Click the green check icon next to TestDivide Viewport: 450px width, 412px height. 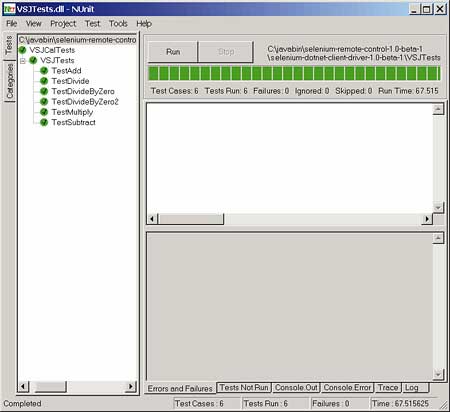(44, 81)
